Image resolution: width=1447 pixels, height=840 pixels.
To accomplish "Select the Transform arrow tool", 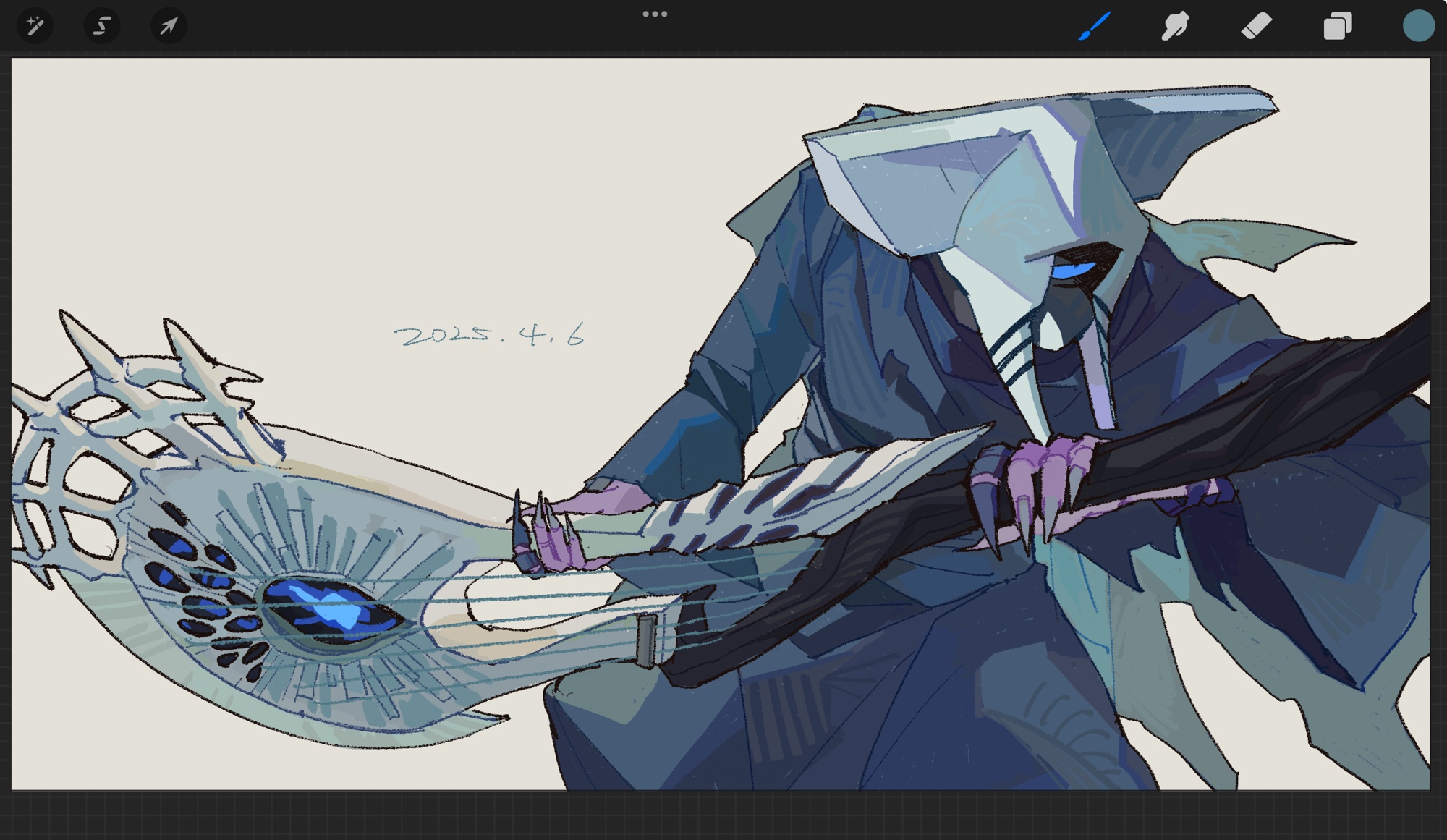I will [x=169, y=26].
